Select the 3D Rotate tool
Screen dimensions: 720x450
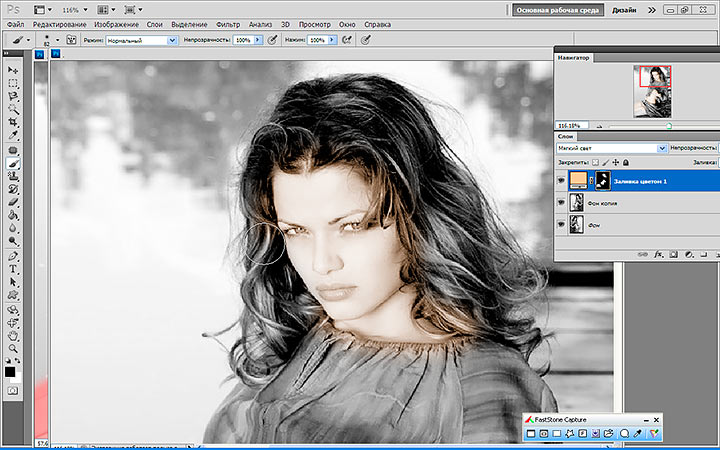click(x=13, y=310)
